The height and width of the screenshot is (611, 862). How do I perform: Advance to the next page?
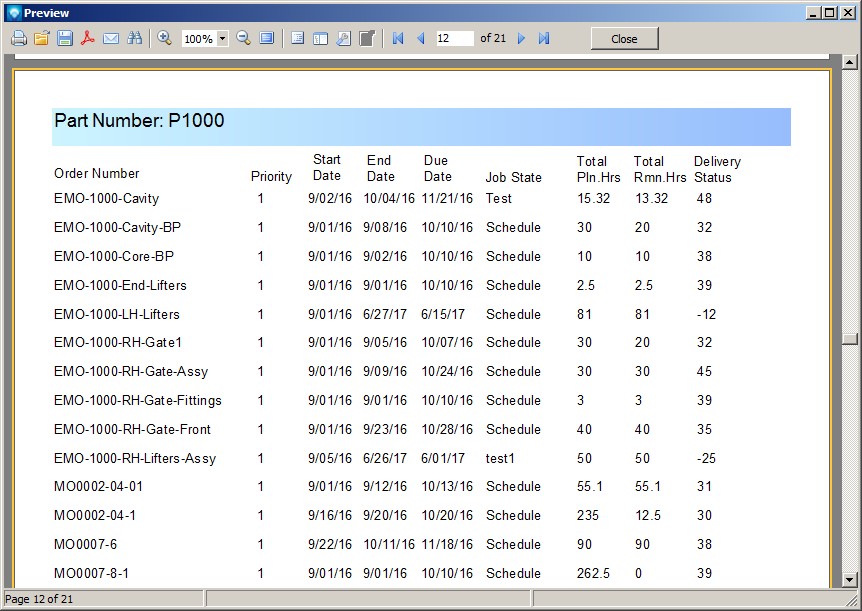click(521, 38)
